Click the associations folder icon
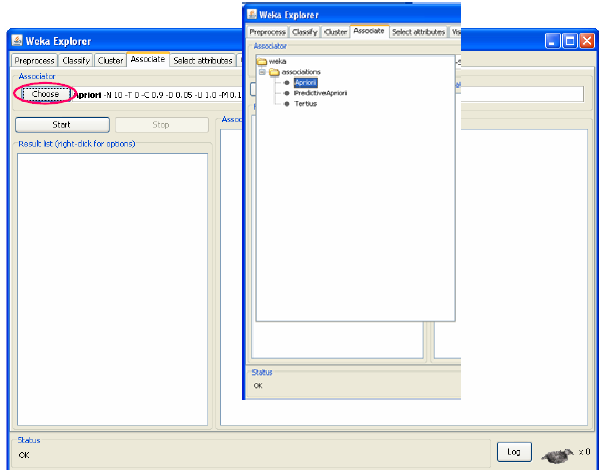The width and height of the screenshot is (599, 470). pos(274,72)
